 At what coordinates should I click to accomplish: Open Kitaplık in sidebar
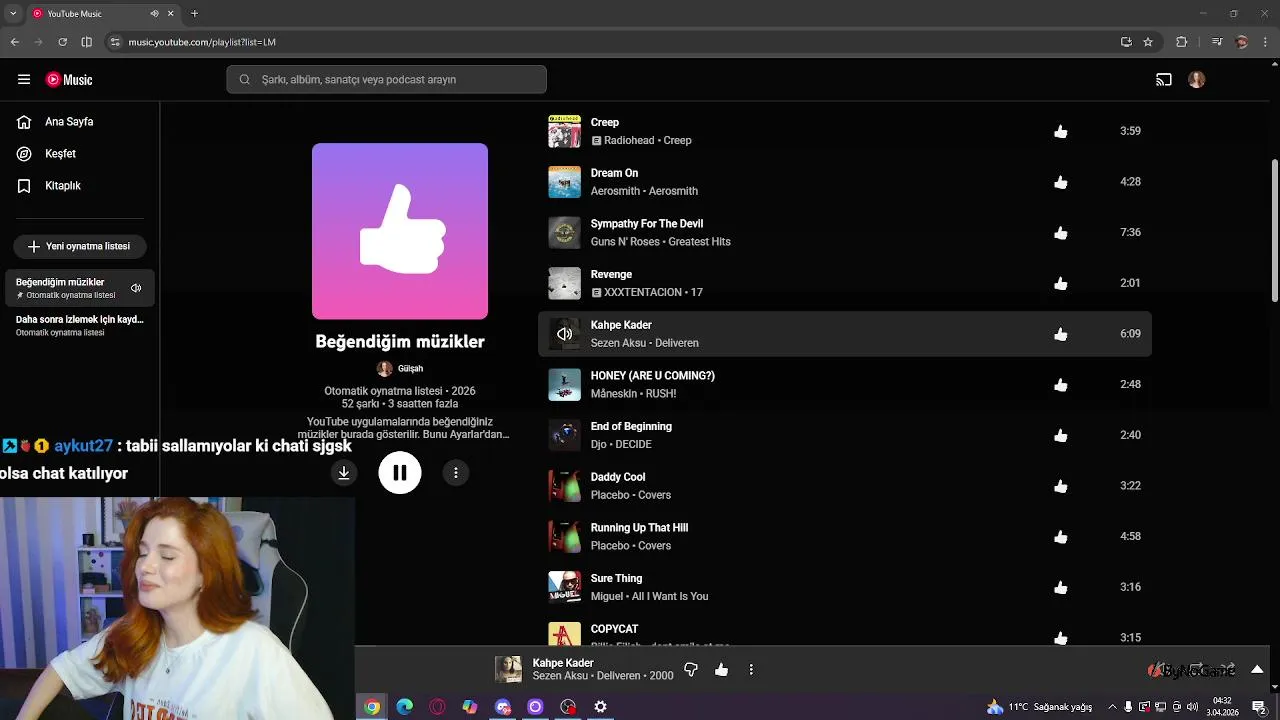pos(80,186)
